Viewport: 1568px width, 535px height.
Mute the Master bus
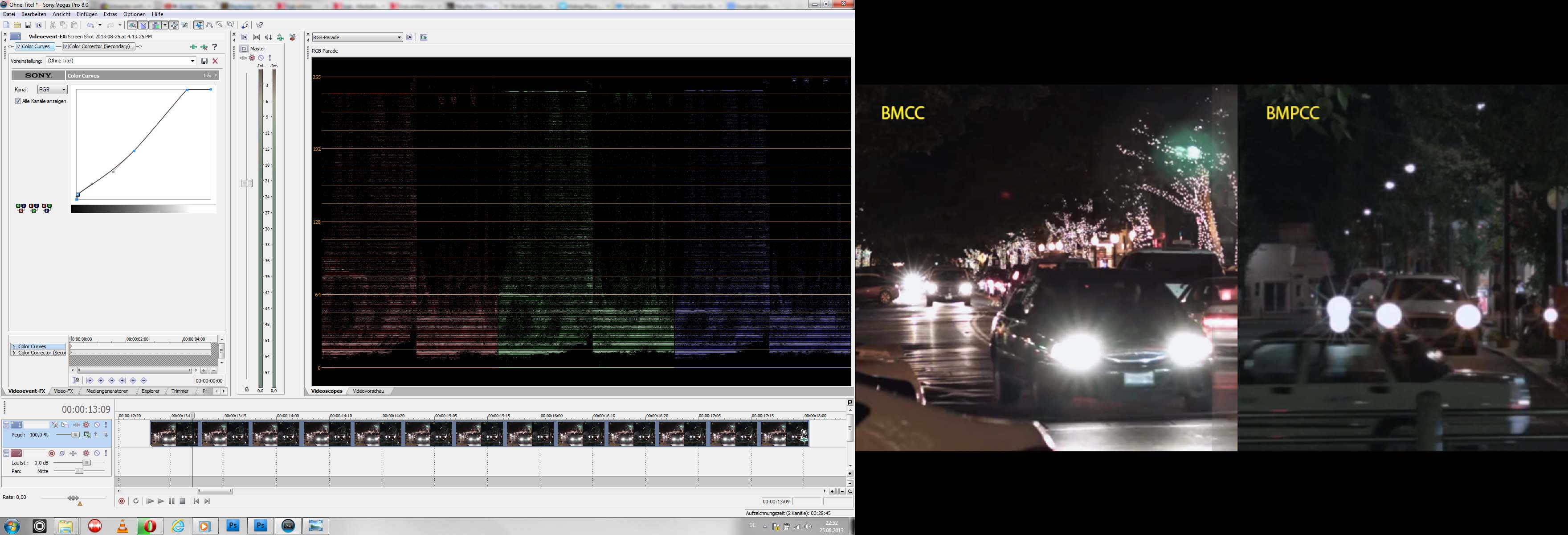coord(261,58)
